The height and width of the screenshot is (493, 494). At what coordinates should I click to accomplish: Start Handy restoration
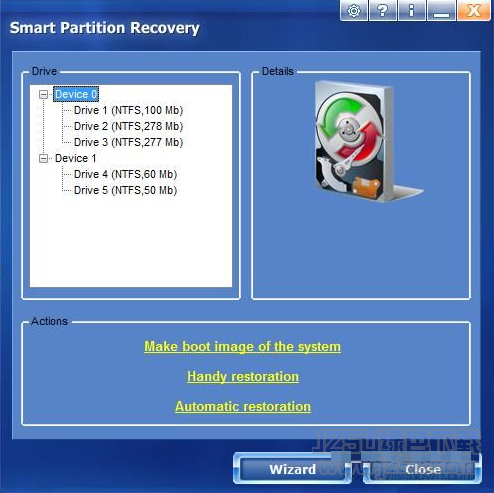[x=243, y=377]
